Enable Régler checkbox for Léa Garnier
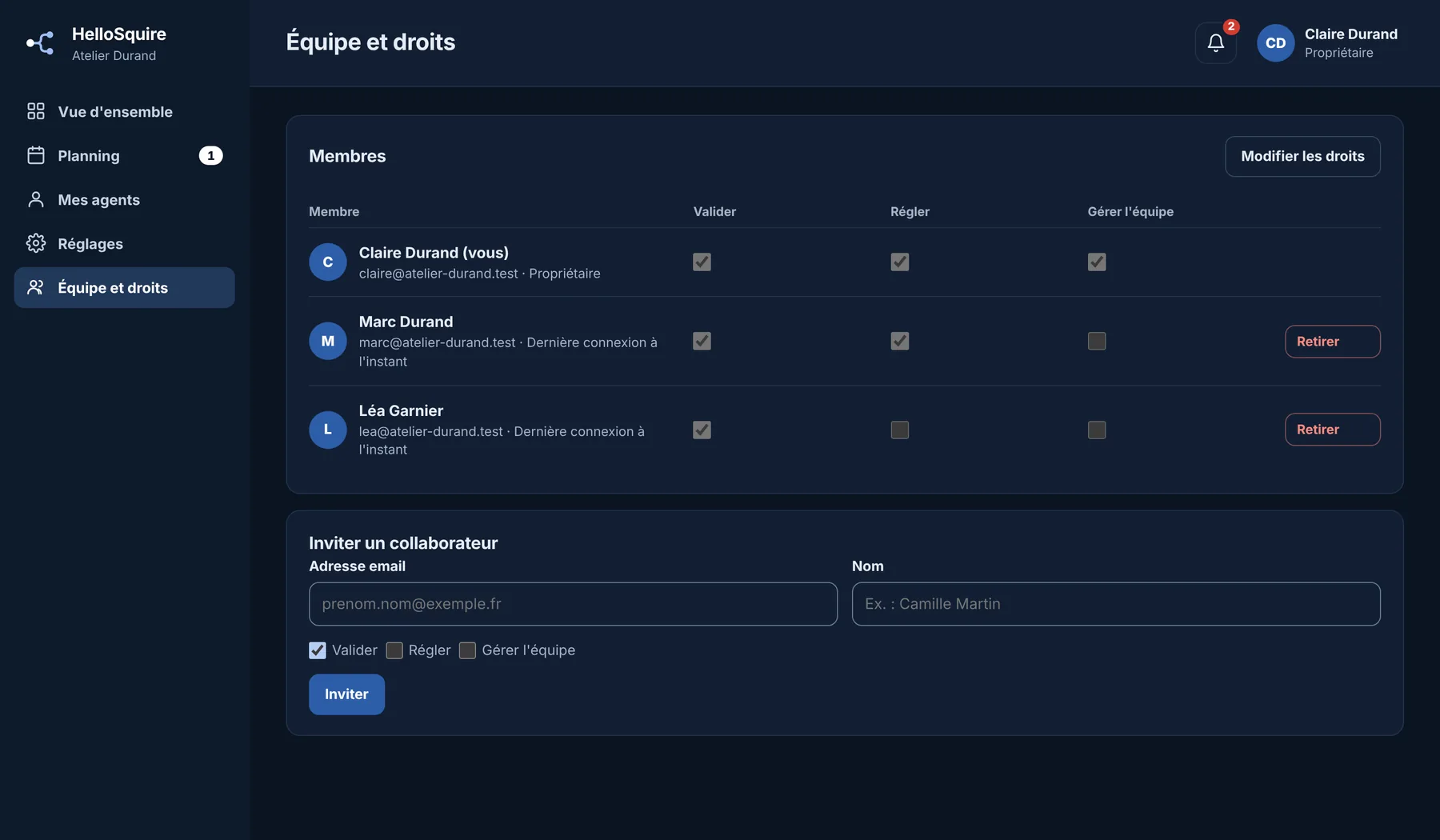Image resolution: width=1440 pixels, height=840 pixels. (x=899, y=430)
